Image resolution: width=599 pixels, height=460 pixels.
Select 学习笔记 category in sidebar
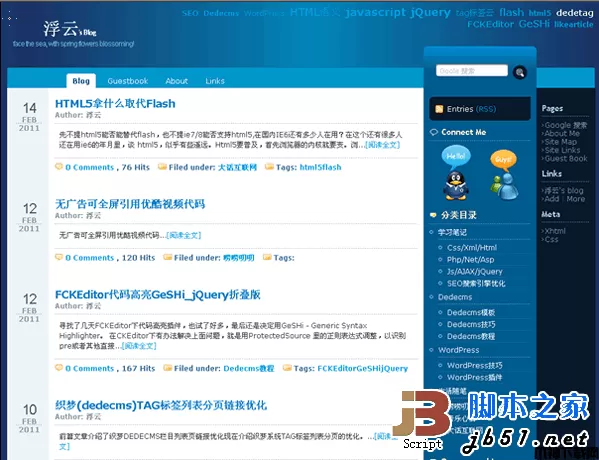coord(452,232)
